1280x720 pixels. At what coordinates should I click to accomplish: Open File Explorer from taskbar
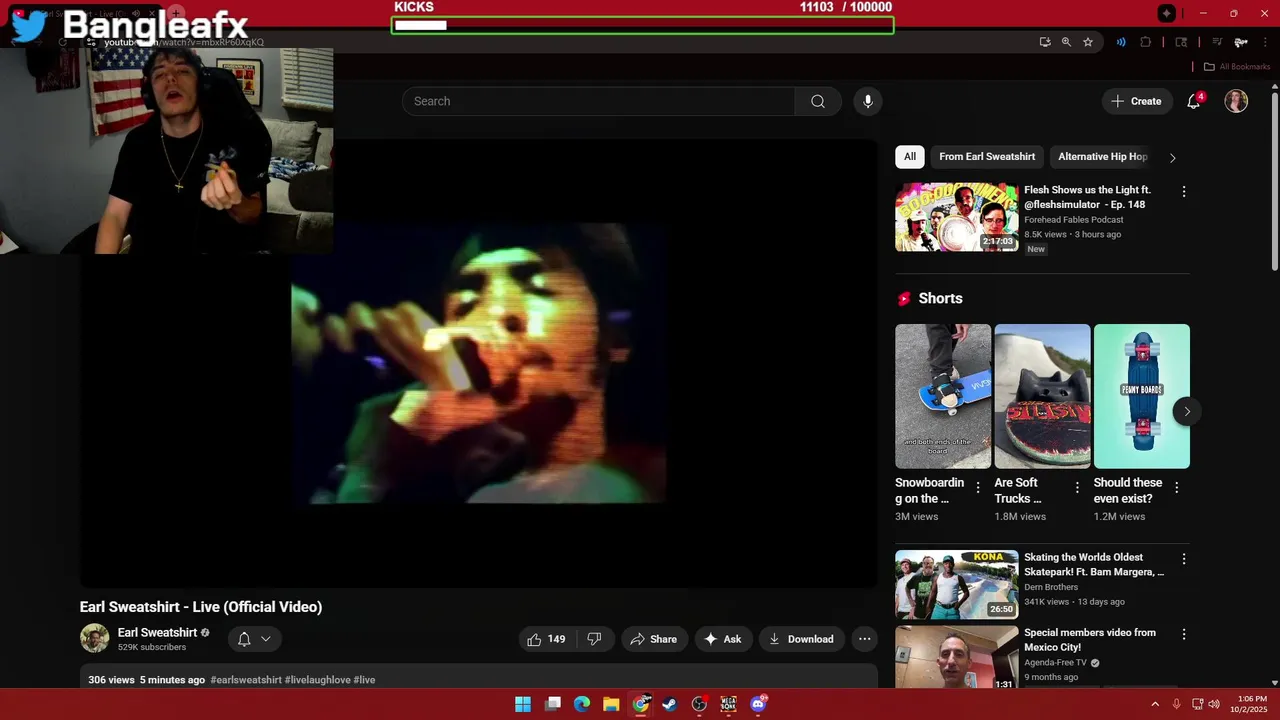coord(611,704)
